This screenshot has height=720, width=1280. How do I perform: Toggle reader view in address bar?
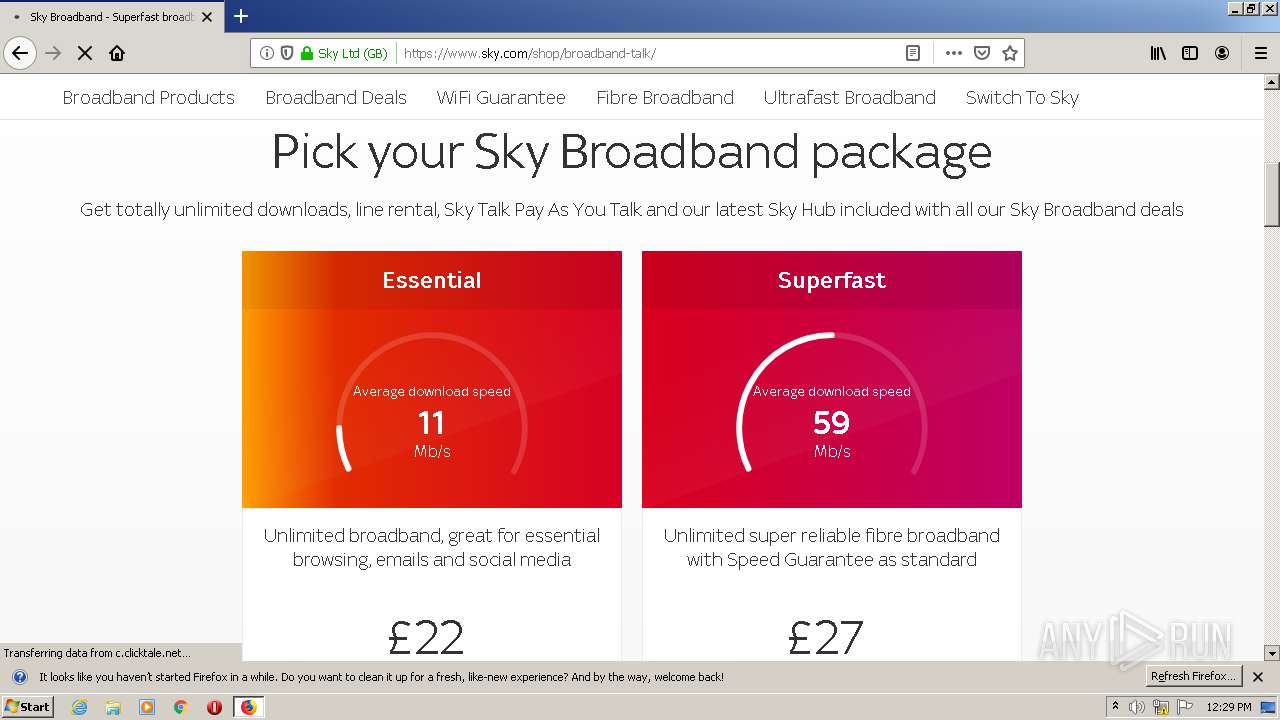[913, 53]
